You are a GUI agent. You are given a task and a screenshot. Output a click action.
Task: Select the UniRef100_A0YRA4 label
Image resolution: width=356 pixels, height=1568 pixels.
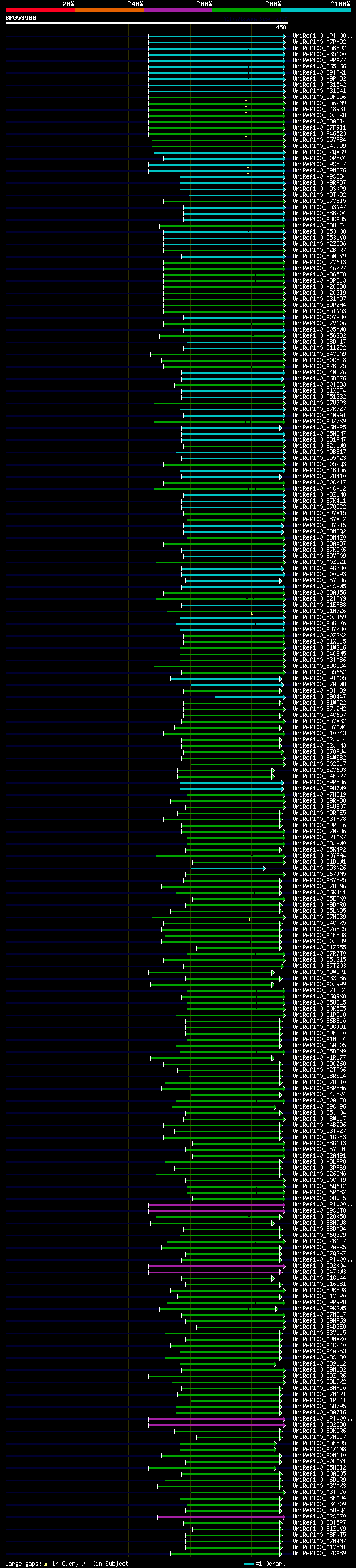click(x=319, y=856)
